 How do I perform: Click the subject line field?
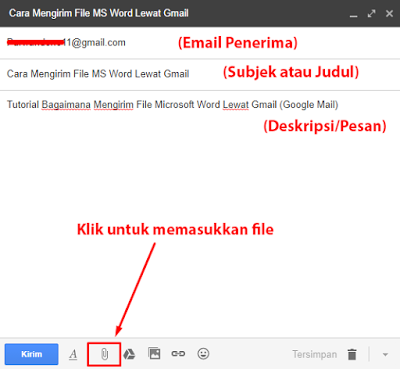point(200,74)
